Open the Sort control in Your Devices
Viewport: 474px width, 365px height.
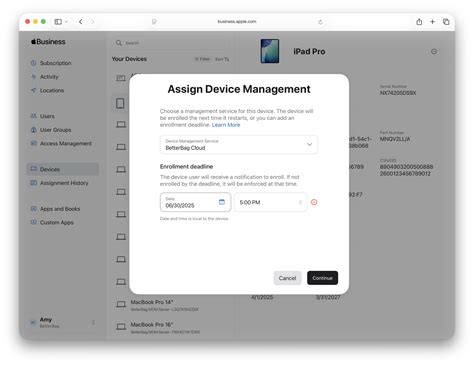[222, 59]
